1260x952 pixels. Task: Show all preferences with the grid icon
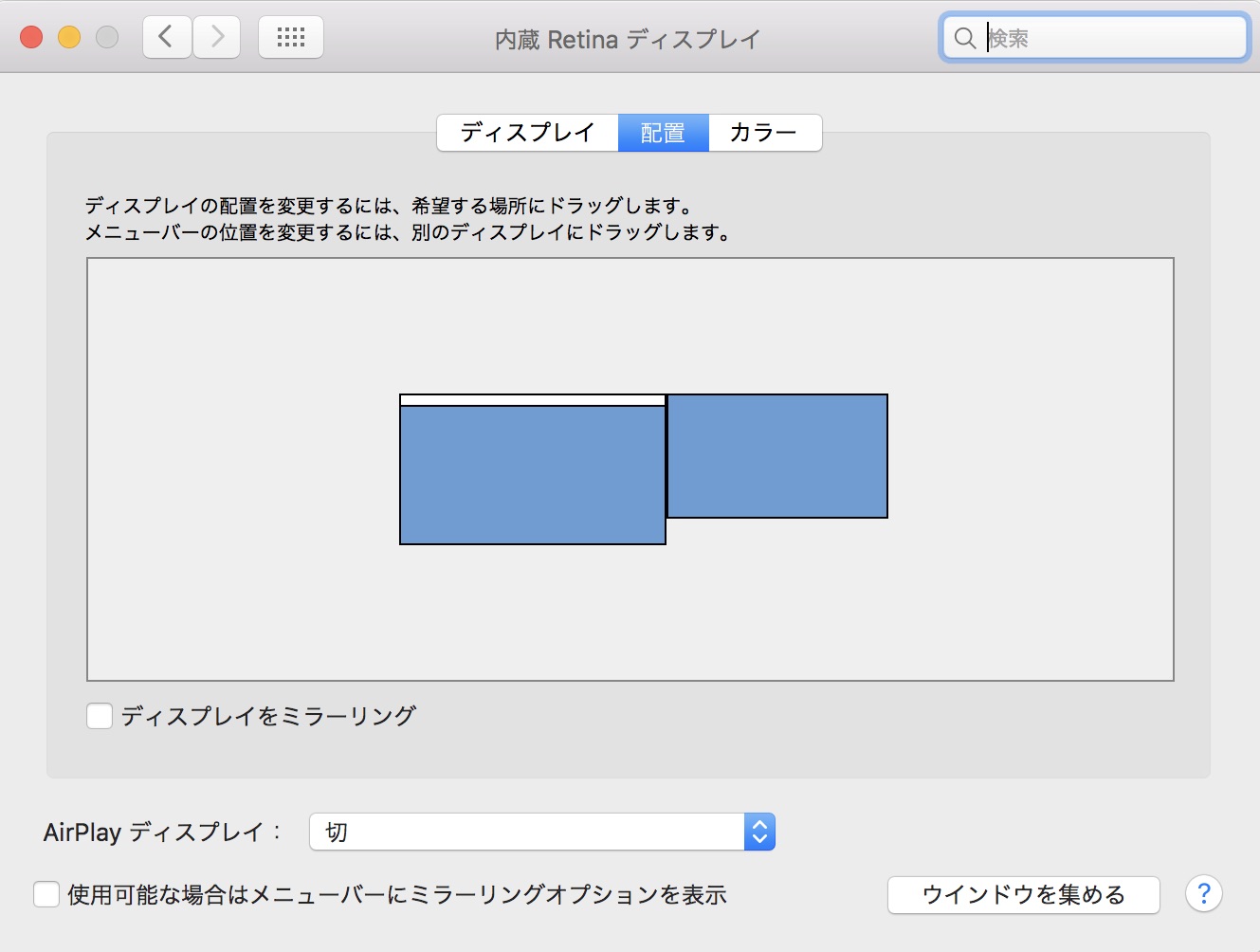(291, 38)
